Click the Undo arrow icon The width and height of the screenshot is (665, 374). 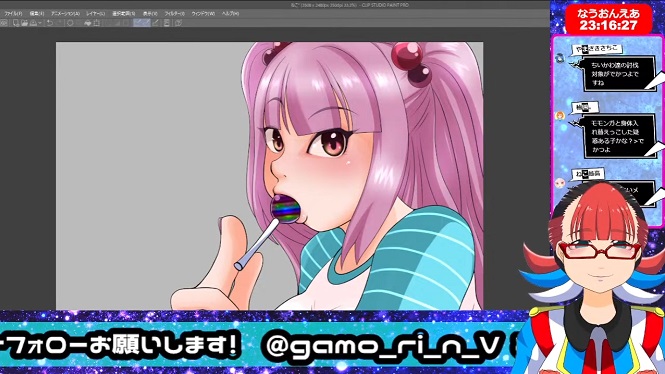[x=50, y=23]
